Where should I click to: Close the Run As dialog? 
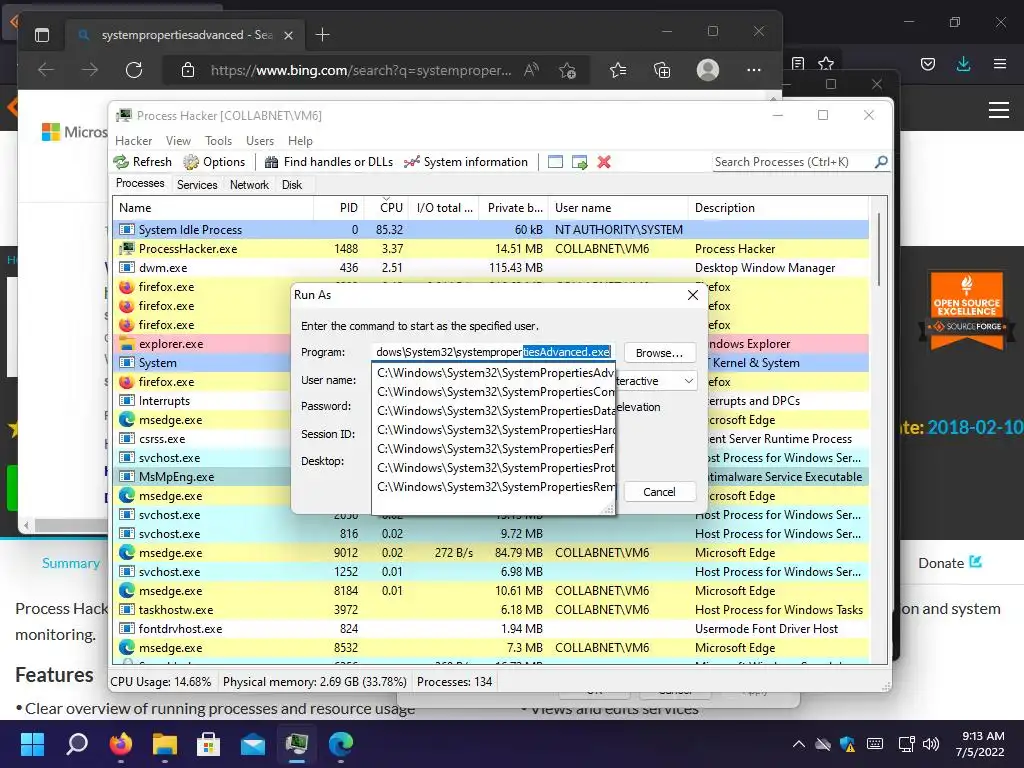coord(693,295)
